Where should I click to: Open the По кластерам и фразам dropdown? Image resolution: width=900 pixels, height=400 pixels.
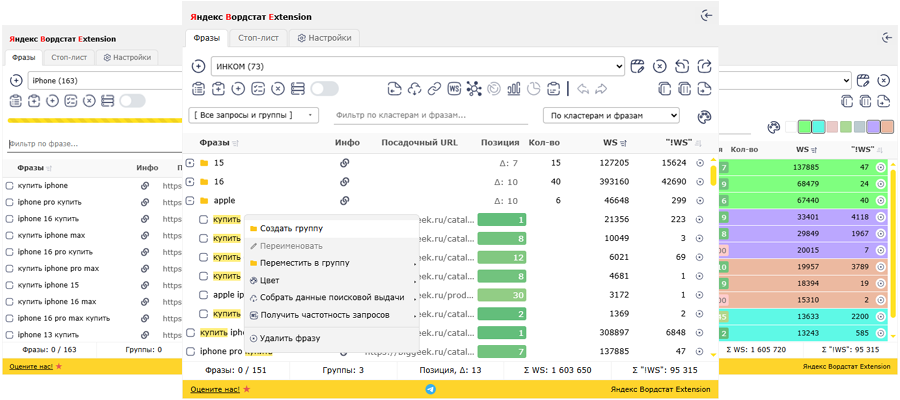(611, 115)
